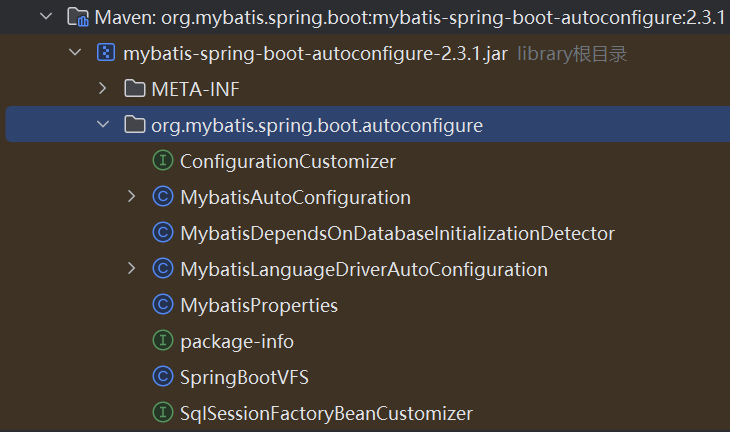Collapse the Maven mybatis-spring-boot-autoconfigure library node

[46, 17]
